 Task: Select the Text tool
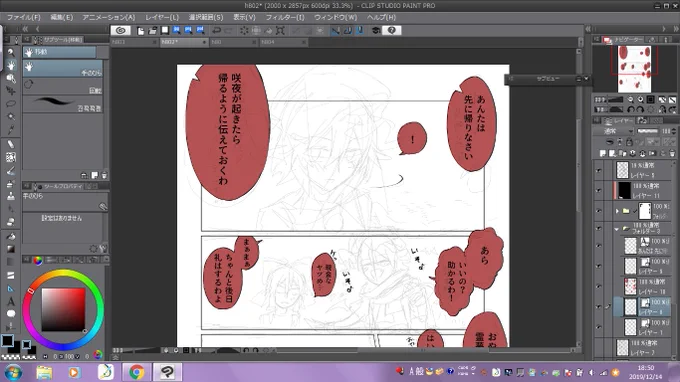point(11,301)
